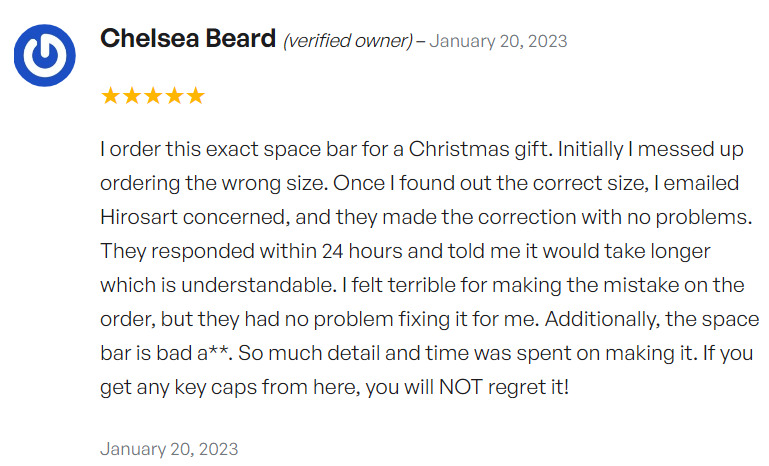Viewport: 769px width, 466px height.
Task: Click the word NOT in the last line
Action: click(461, 387)
